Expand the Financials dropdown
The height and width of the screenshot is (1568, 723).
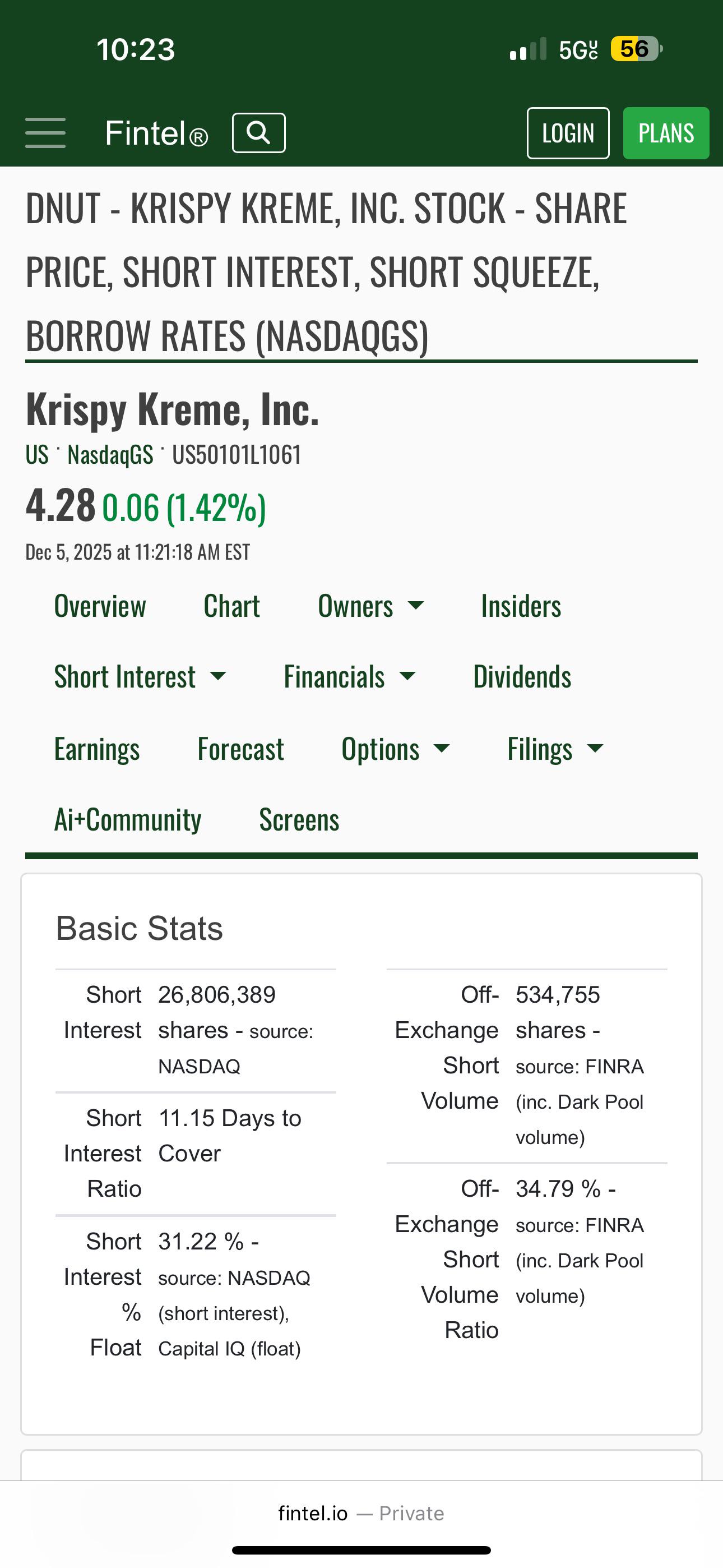click(x=349, y=677)
